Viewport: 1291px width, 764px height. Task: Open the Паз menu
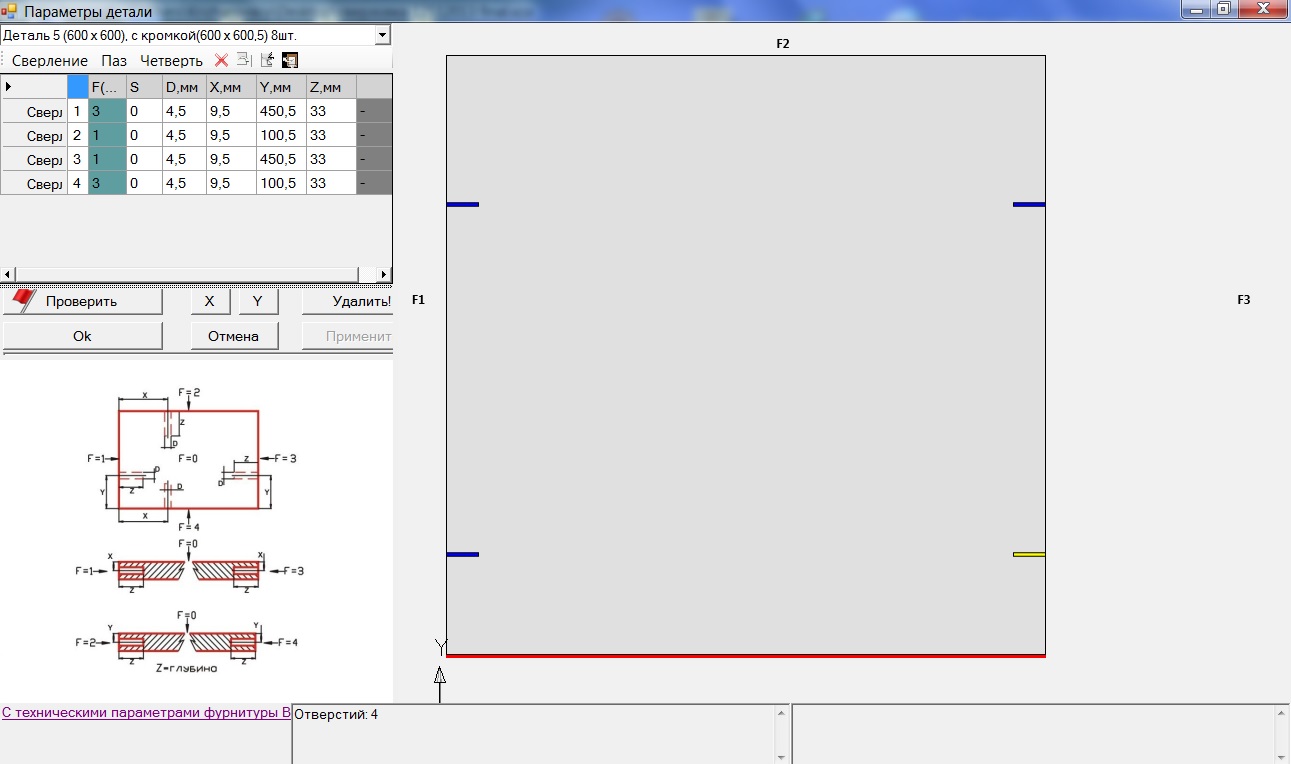pyautogui.click(x=114, y=61)
